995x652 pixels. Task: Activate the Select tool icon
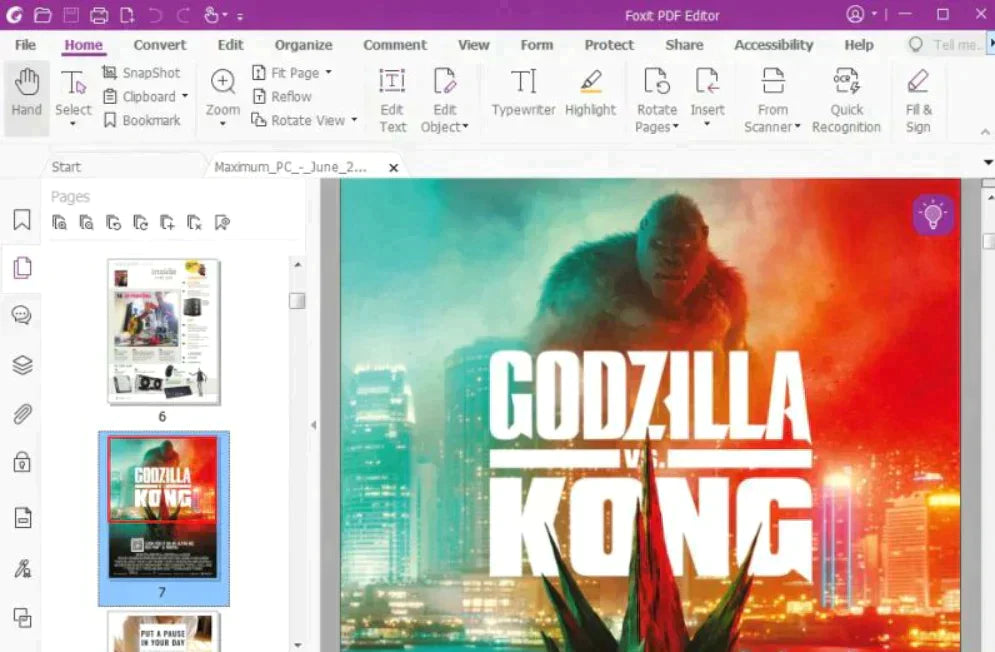click(72, 83)
